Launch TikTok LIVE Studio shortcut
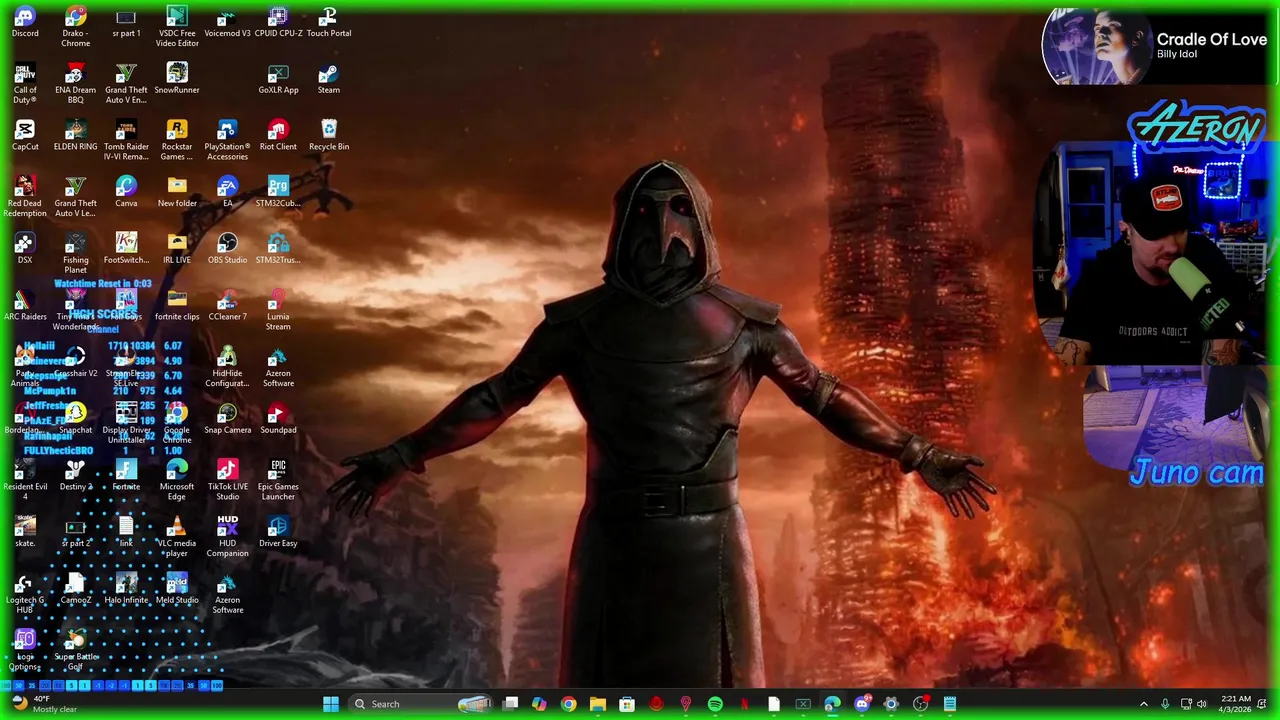Screen dimensions: 1280x720 pos(227,481)
